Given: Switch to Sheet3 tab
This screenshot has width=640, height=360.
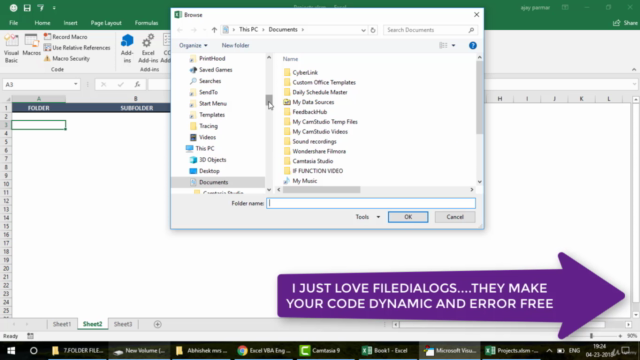Looking at the screenshot, I should tap(123, 324).
